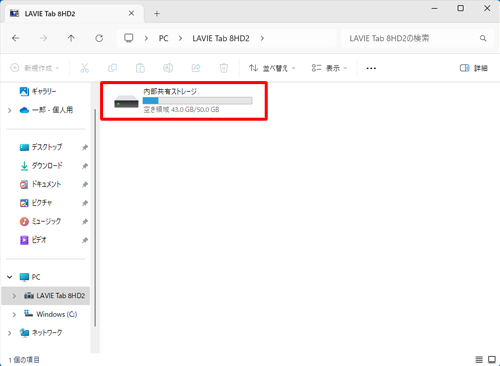The image size is (500, 366).
Task: Click the Cut scissors icon
Action: click(x=85, y=68)
